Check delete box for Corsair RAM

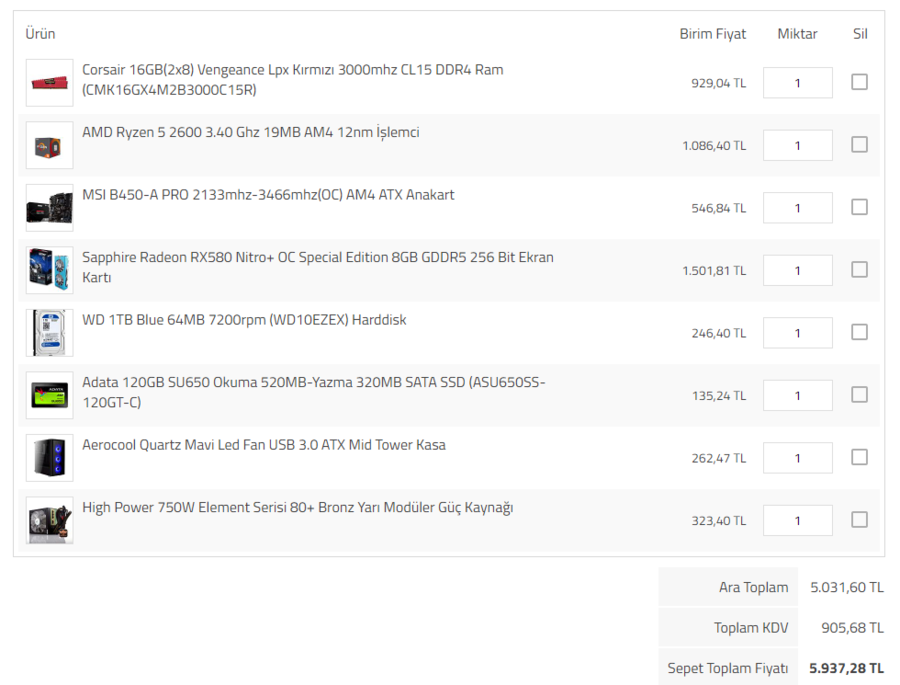(859, 82)
